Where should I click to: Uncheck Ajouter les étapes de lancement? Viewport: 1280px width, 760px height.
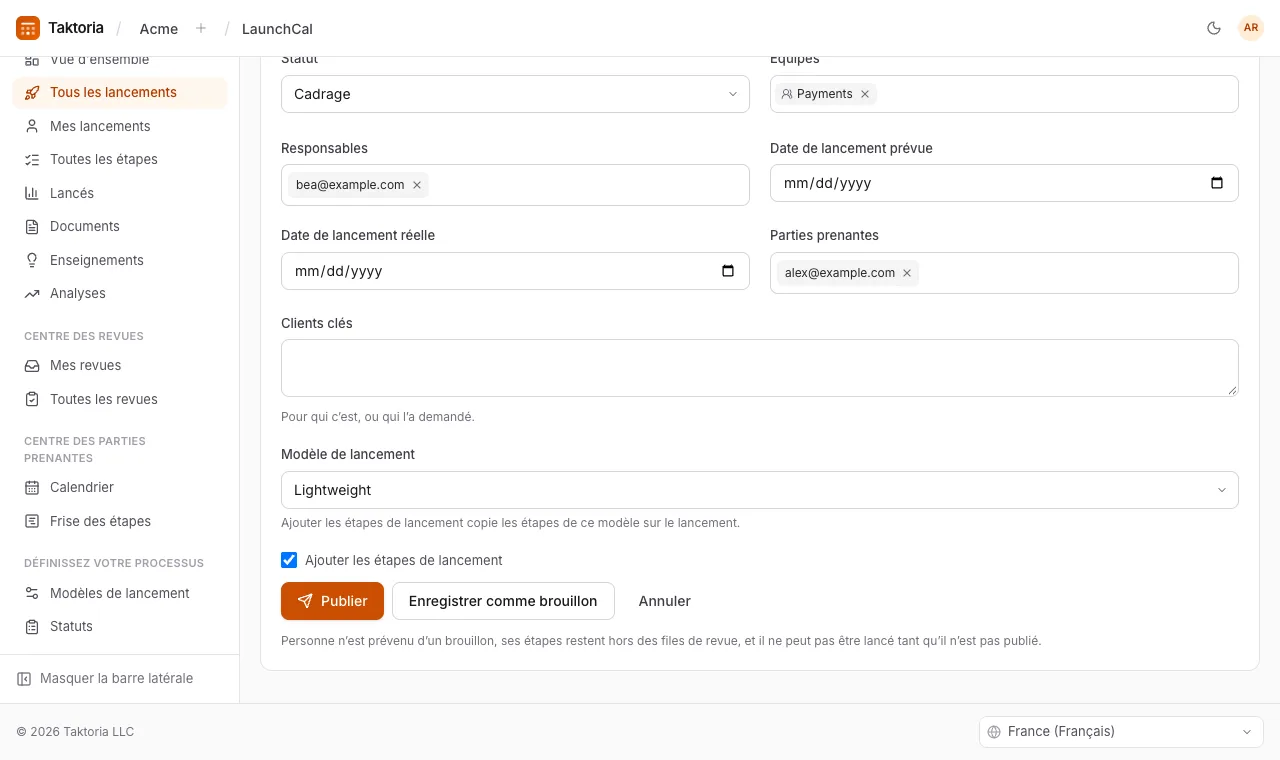coord(289,560)
